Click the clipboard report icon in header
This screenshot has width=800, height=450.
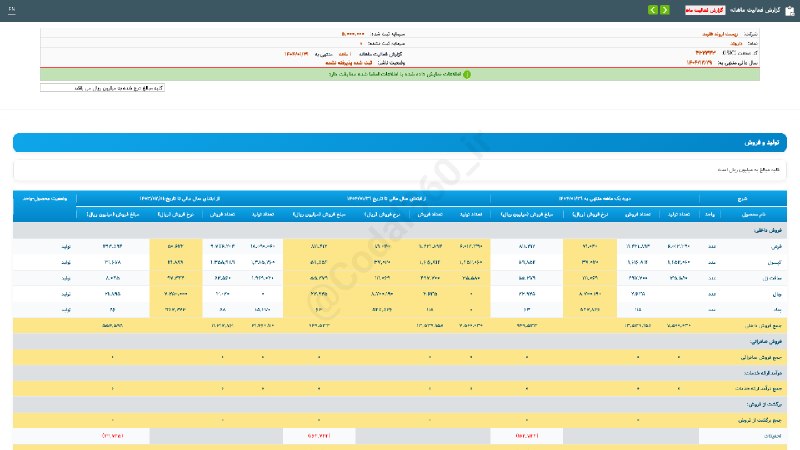pyautogui.click(x=789, y=10)
